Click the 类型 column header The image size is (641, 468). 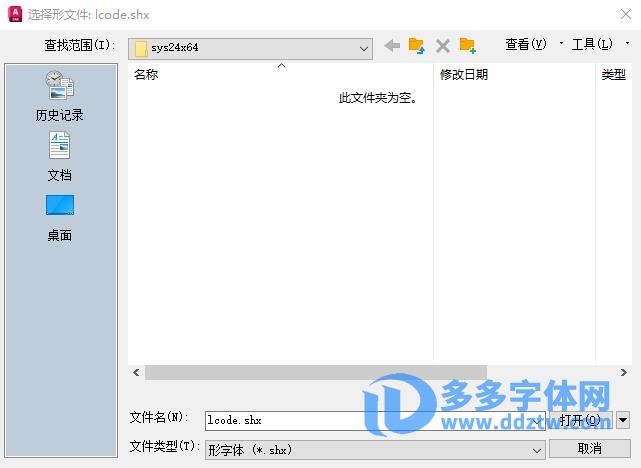(x=613, y=74)
